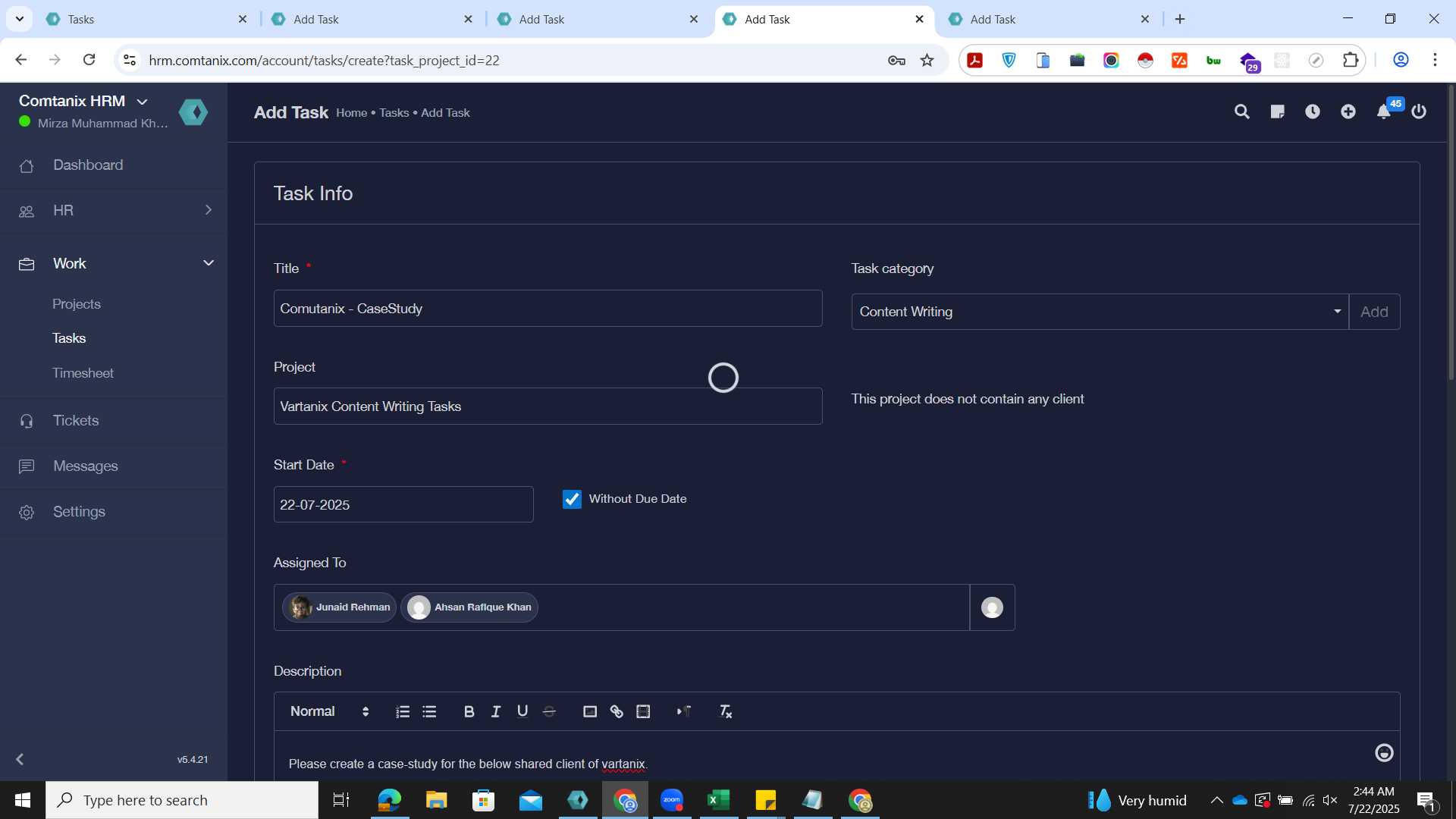1456x819 pixels.
Task: Bookmark this page with star icon
Action: click(927, 60)
